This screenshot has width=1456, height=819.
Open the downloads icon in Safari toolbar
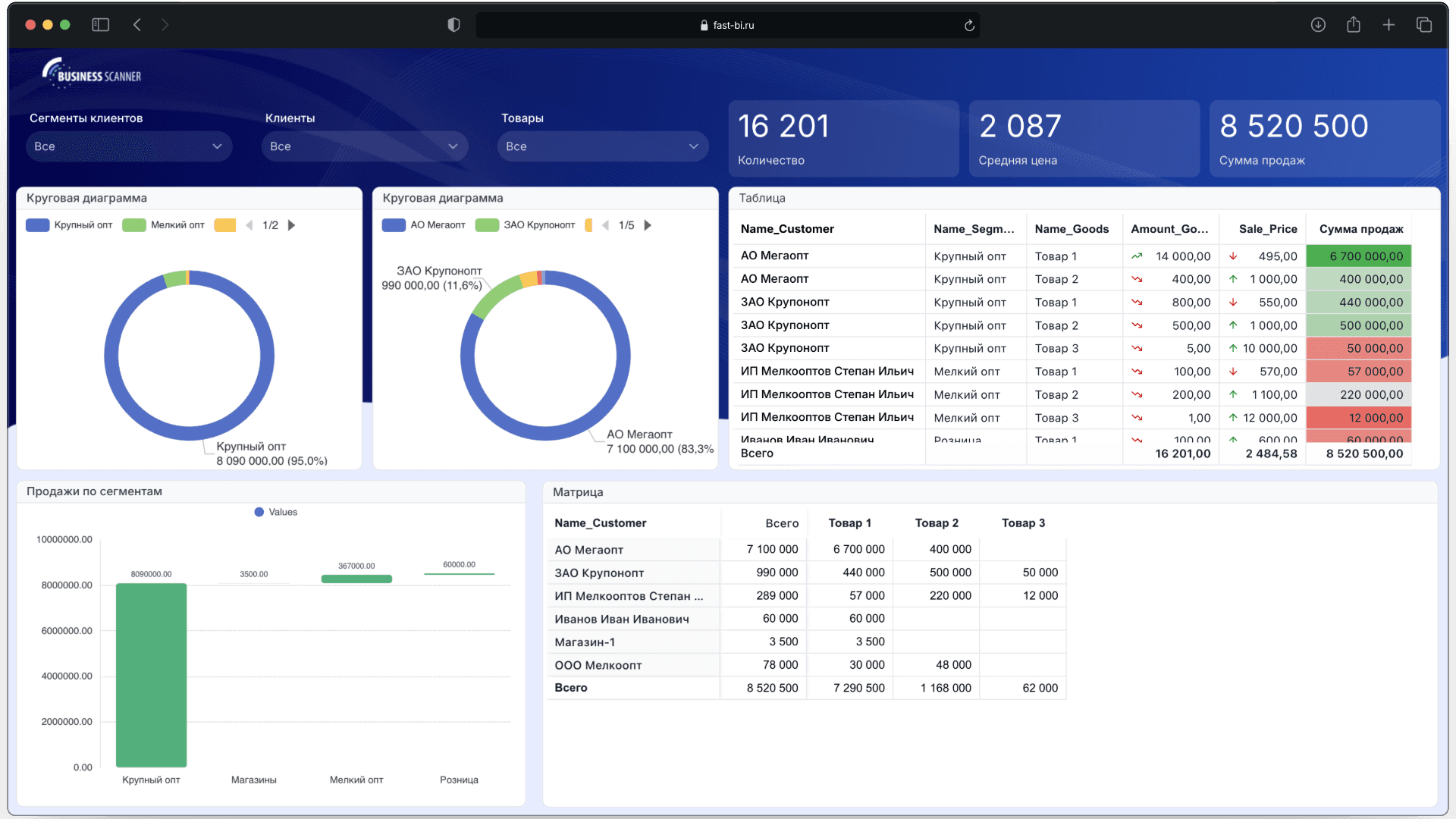[x=1318, y=25]
